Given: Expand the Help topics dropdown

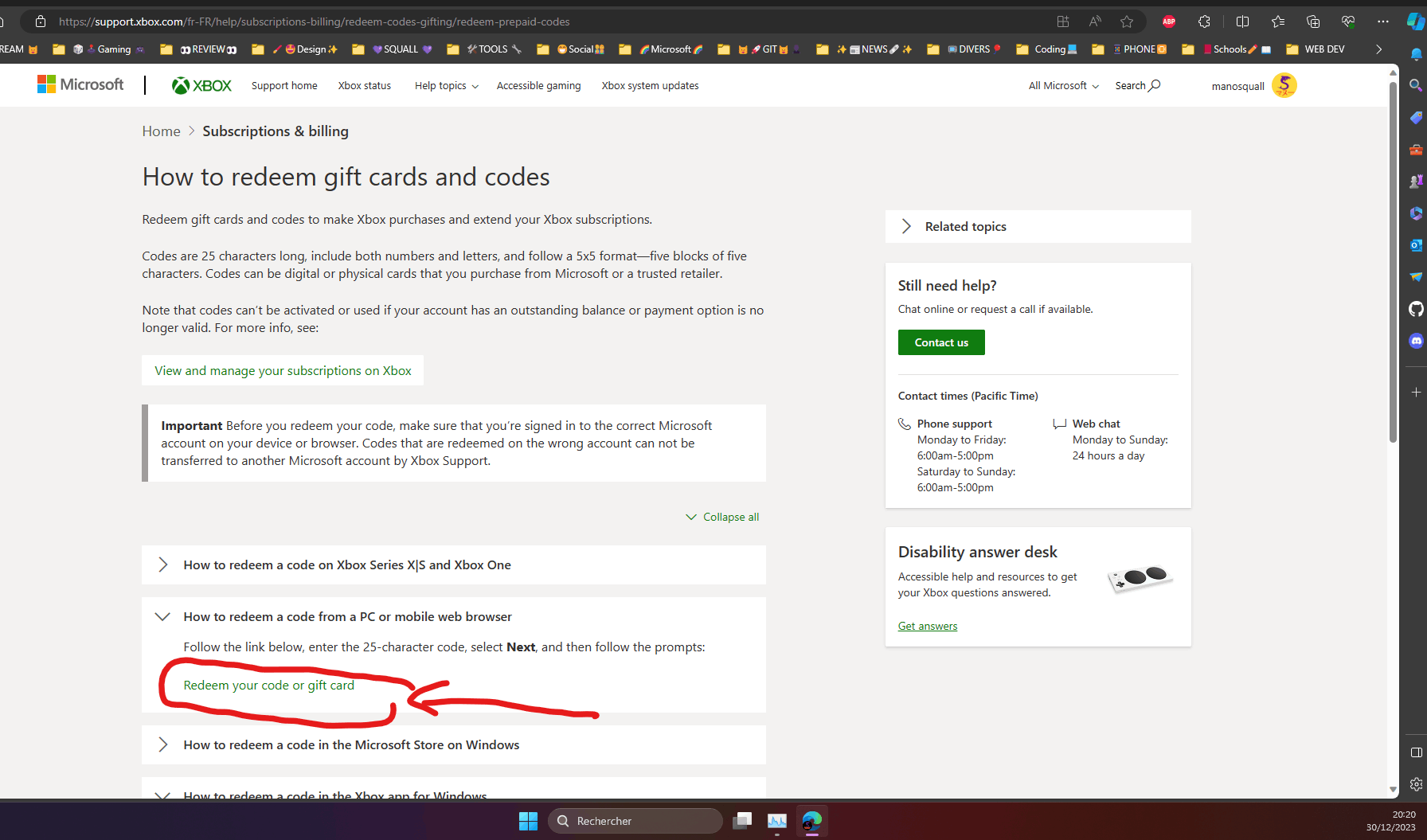Looking at the screenshot, I should coord(446,86).
